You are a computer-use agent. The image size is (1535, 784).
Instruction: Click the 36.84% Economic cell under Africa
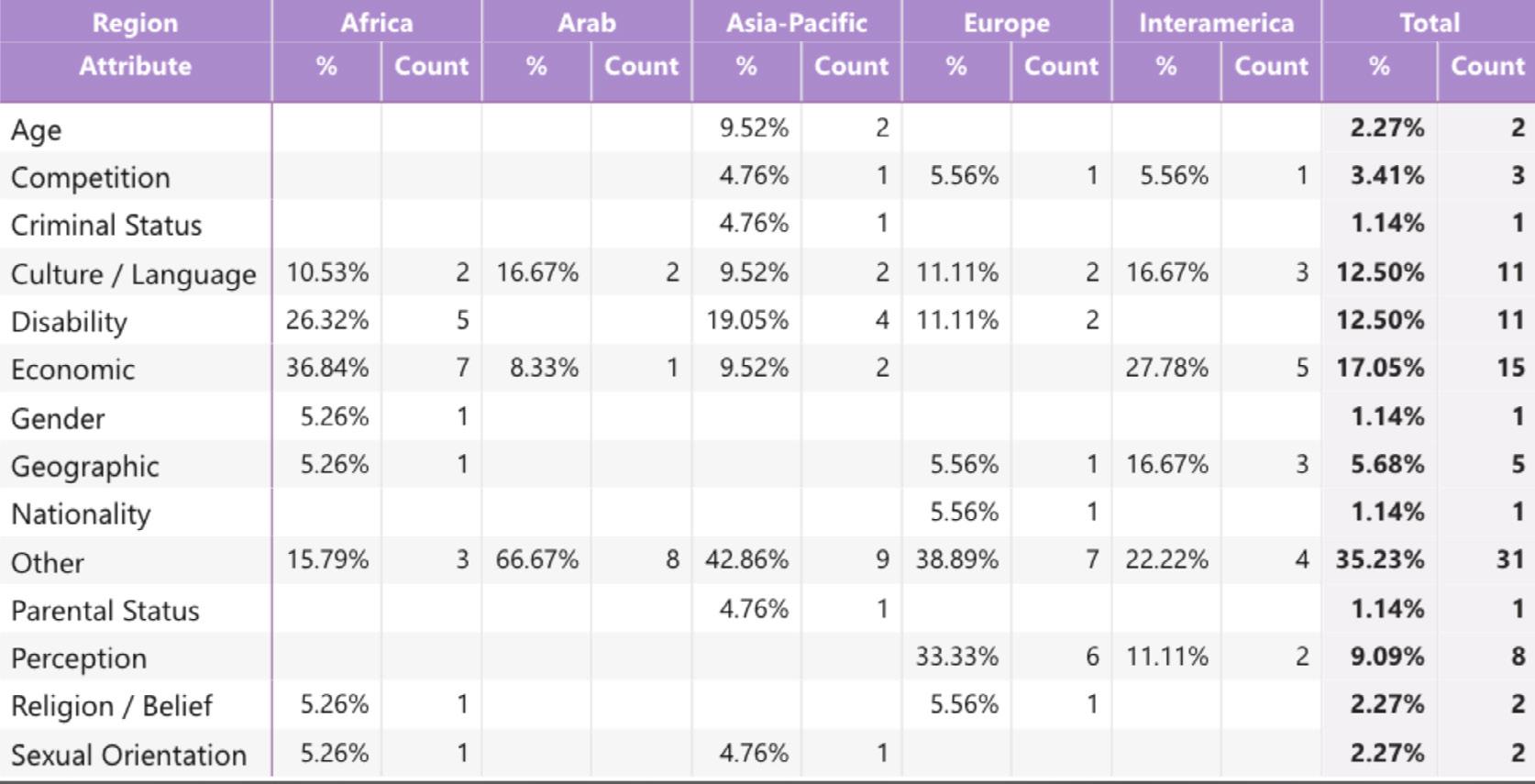[327, 369]
